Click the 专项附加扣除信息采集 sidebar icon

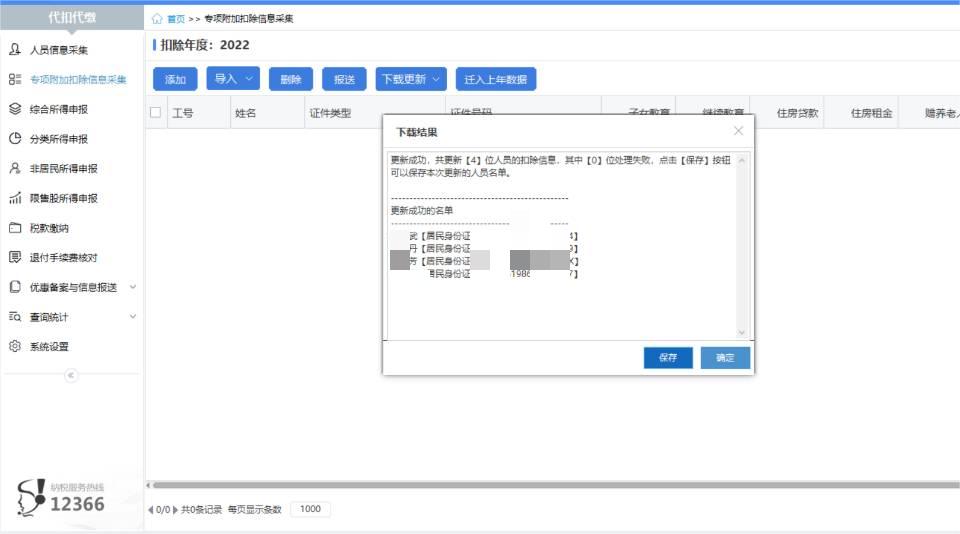(15, 79)
